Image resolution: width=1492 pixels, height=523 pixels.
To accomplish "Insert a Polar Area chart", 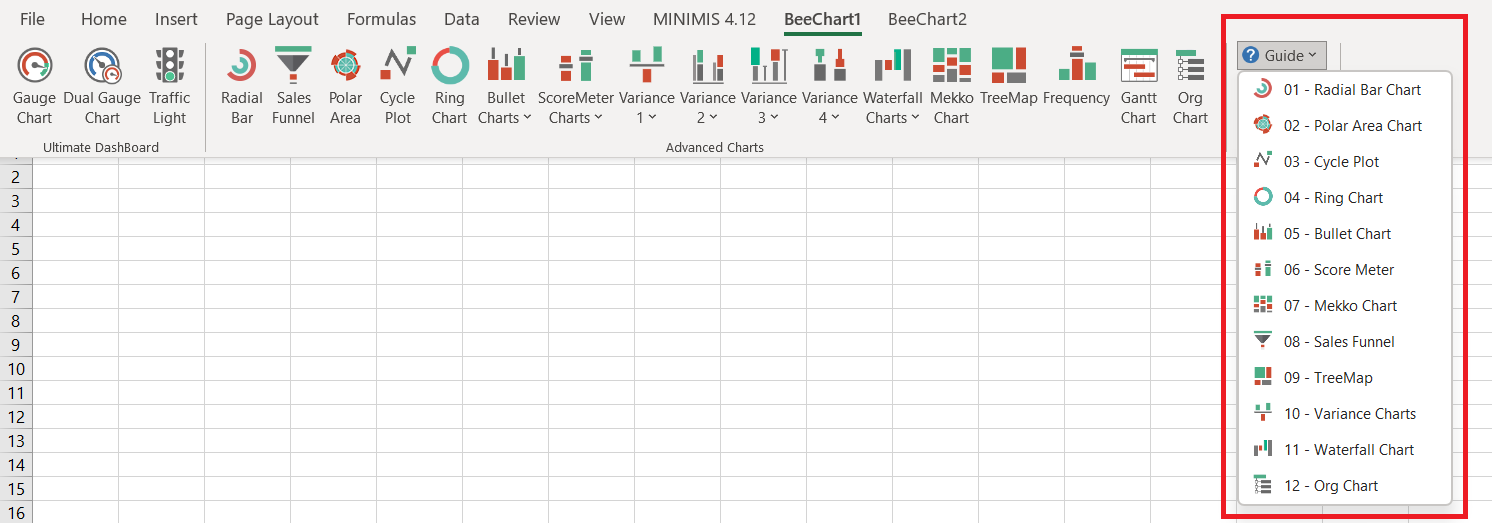I will click(345, 86).
